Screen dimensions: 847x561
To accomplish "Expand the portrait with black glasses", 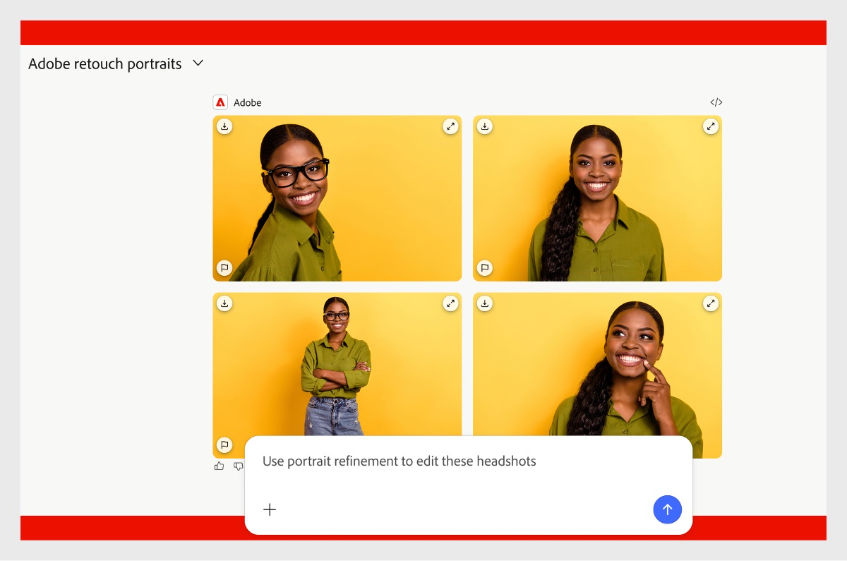I will [451, 126].
